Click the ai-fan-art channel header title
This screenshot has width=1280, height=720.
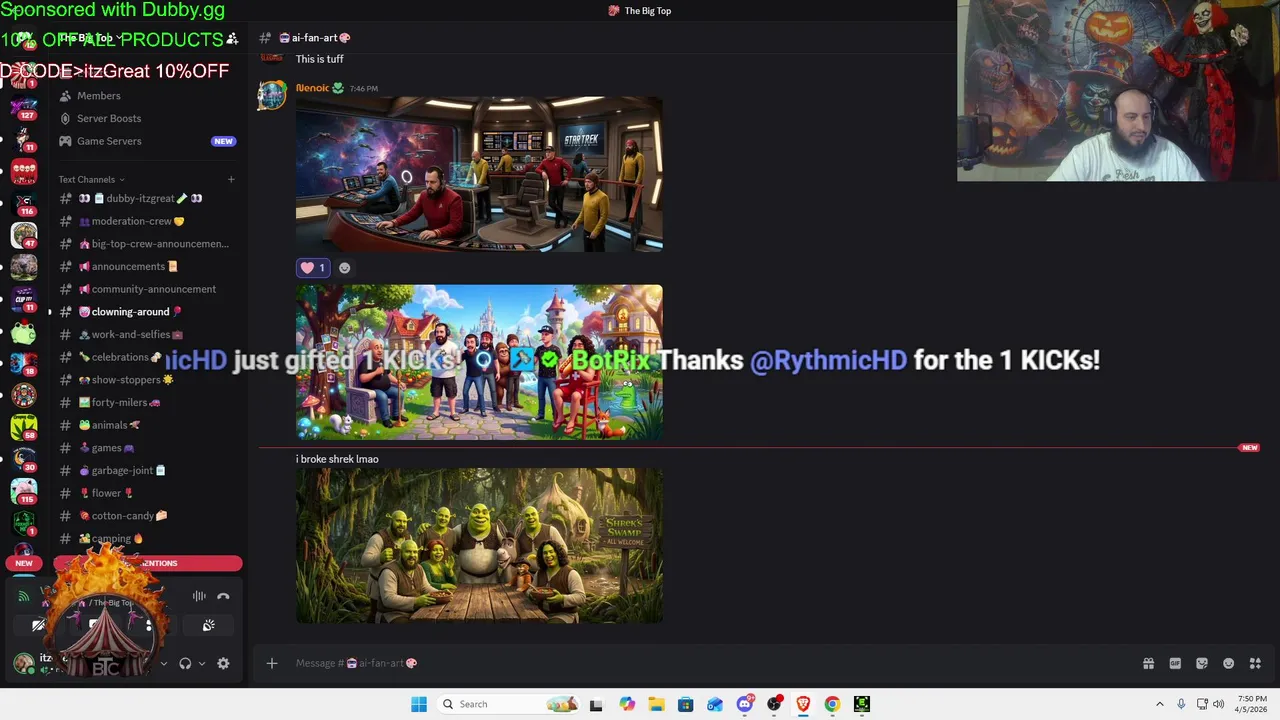(x=313, y=38)
